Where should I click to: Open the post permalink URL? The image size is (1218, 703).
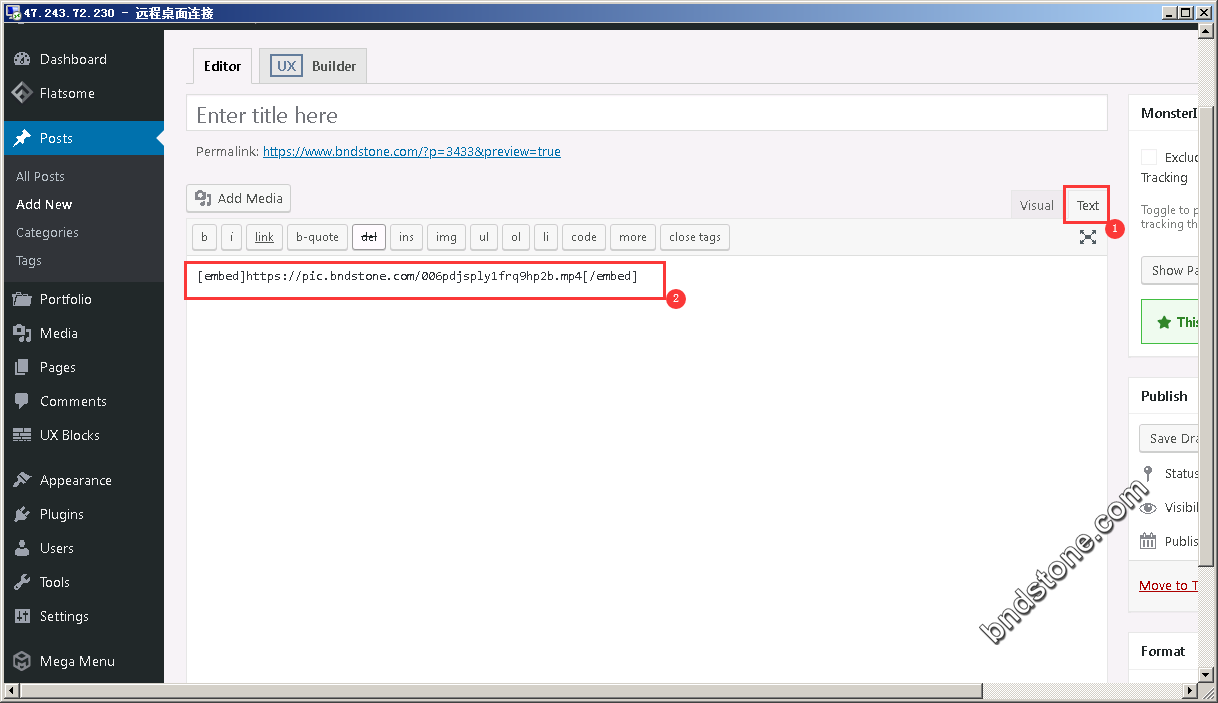[x=412, y=152]
